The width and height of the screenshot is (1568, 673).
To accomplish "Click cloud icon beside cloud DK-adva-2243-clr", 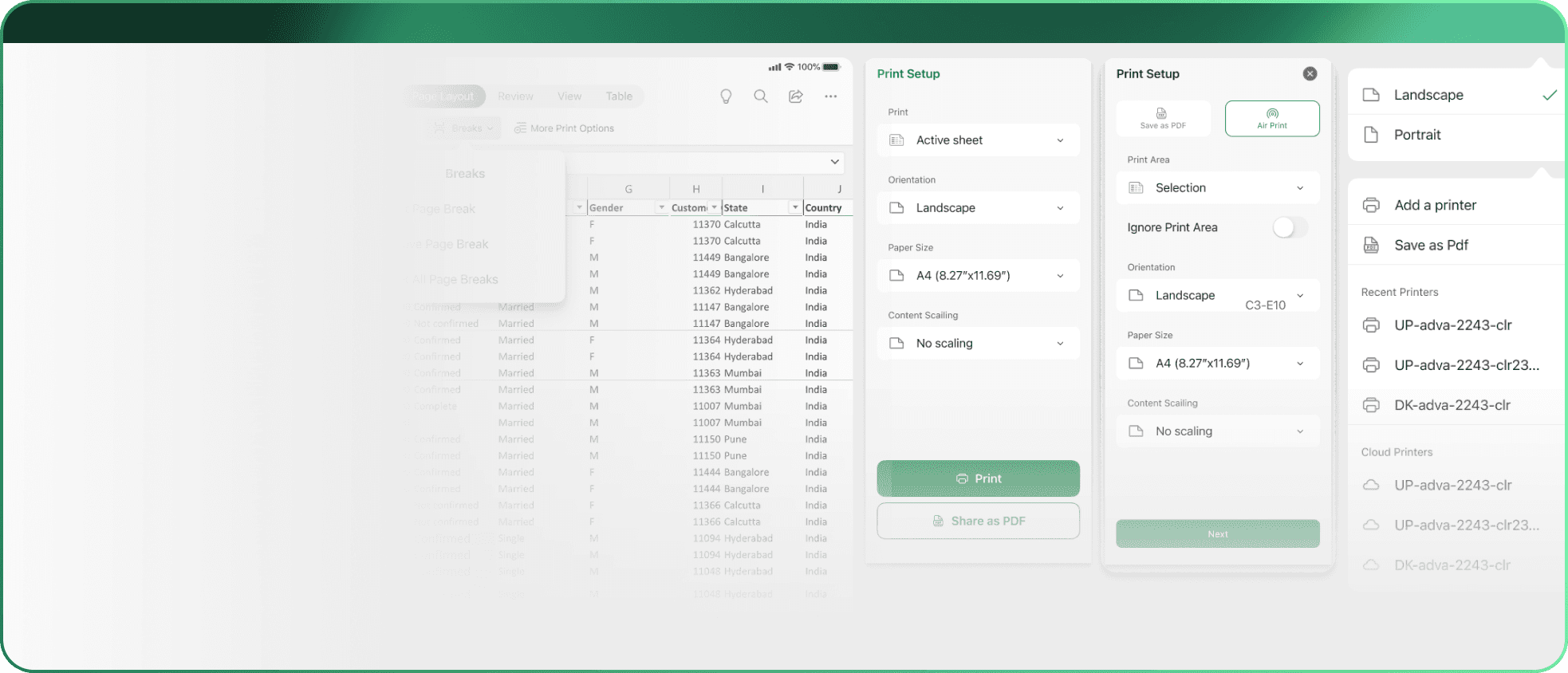I will 1371,565.
